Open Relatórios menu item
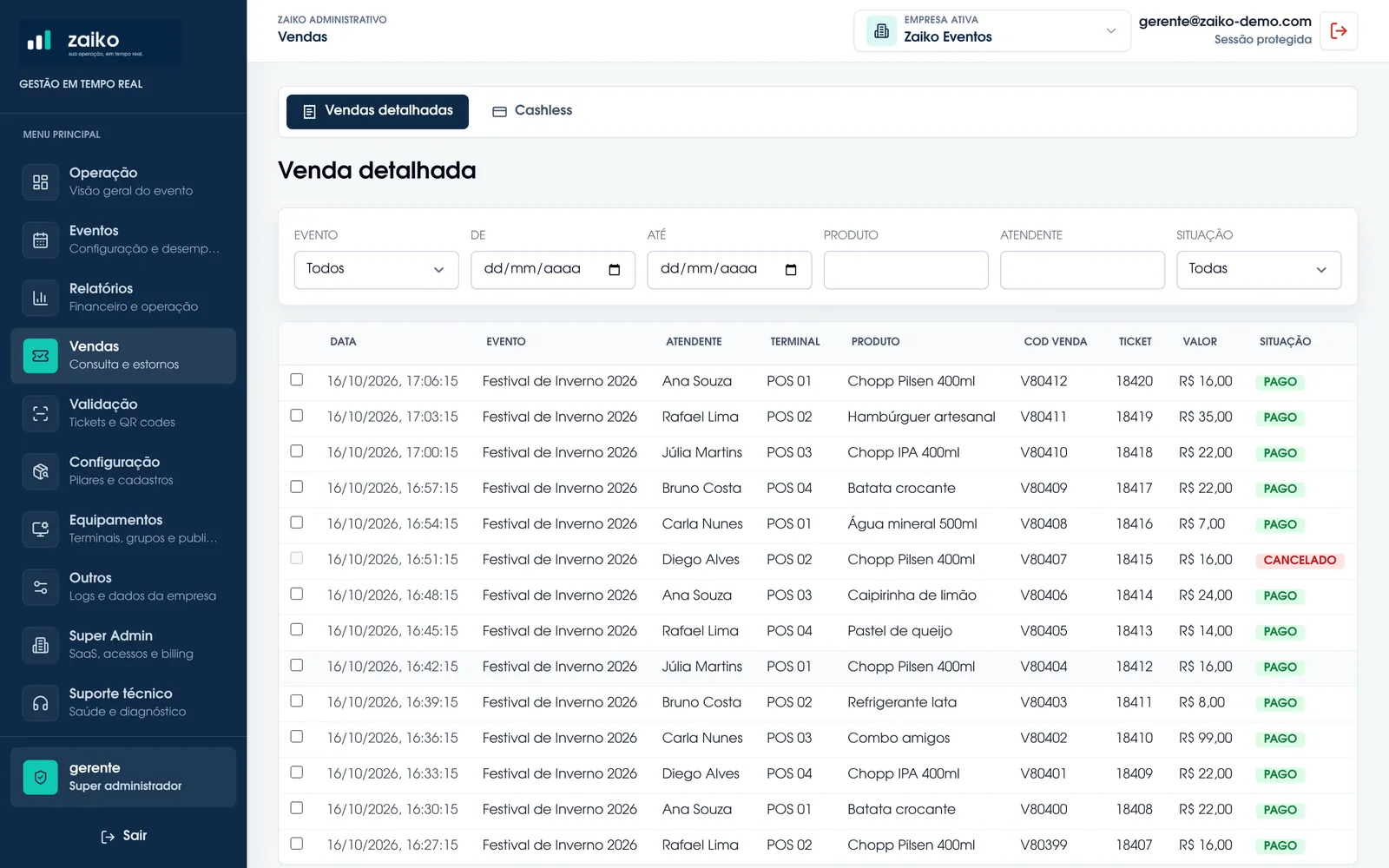The width and height of the screenshot is (1389, 868). (123, 298)
